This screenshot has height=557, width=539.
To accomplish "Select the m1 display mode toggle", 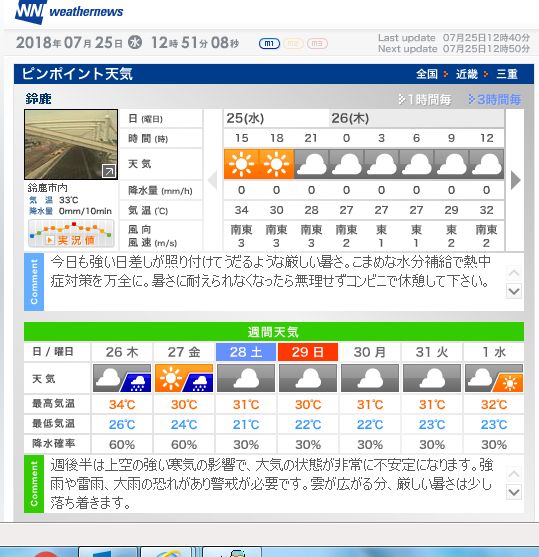I will (269, 44).
